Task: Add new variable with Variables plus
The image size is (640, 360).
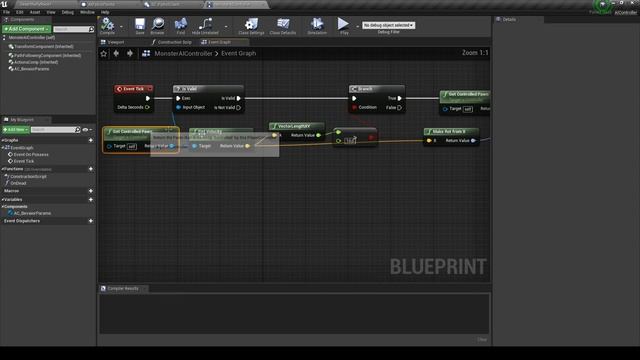Action: [x=91, y=200]
